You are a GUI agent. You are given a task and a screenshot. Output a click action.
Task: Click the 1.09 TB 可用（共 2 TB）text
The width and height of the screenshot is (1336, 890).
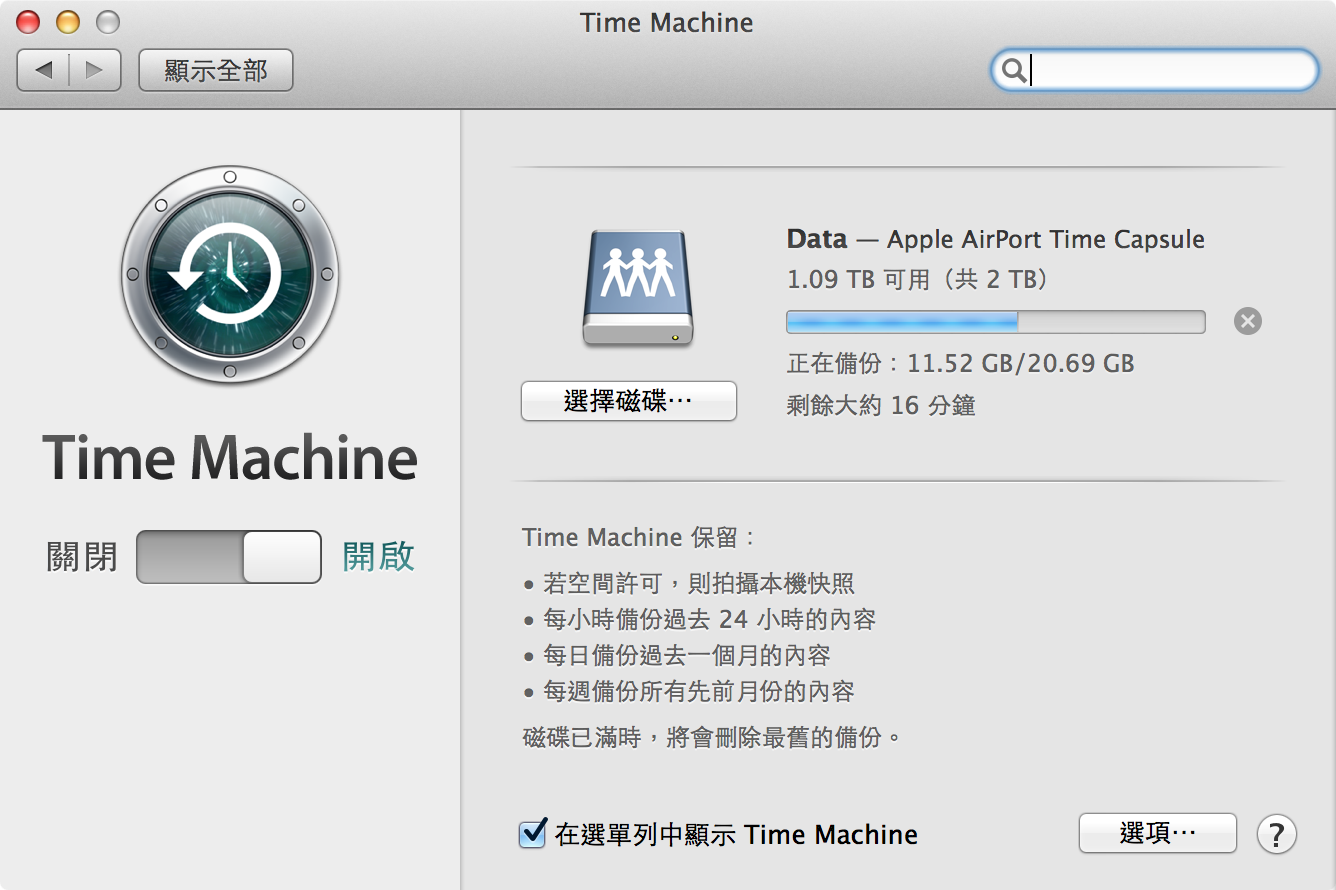pyautogui.click(x=918, y=279)
